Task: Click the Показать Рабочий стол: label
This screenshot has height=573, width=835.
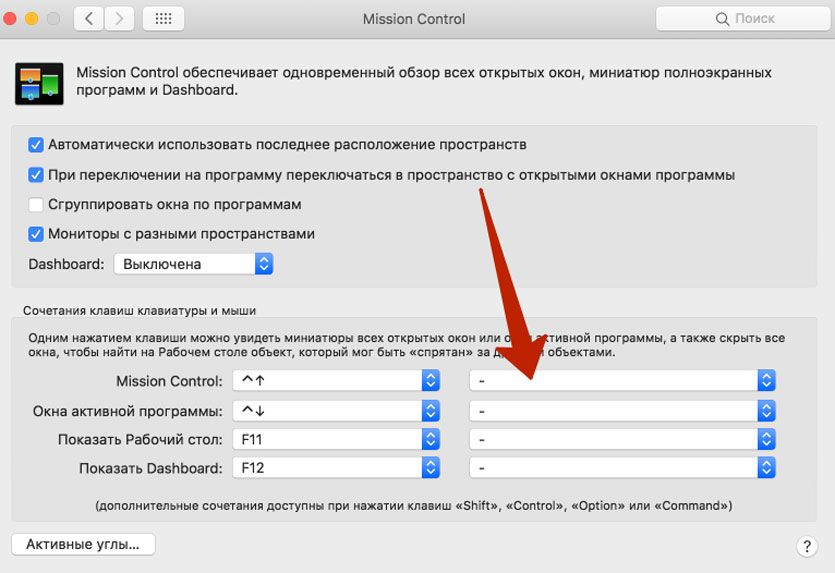Action: pos(141,440)
